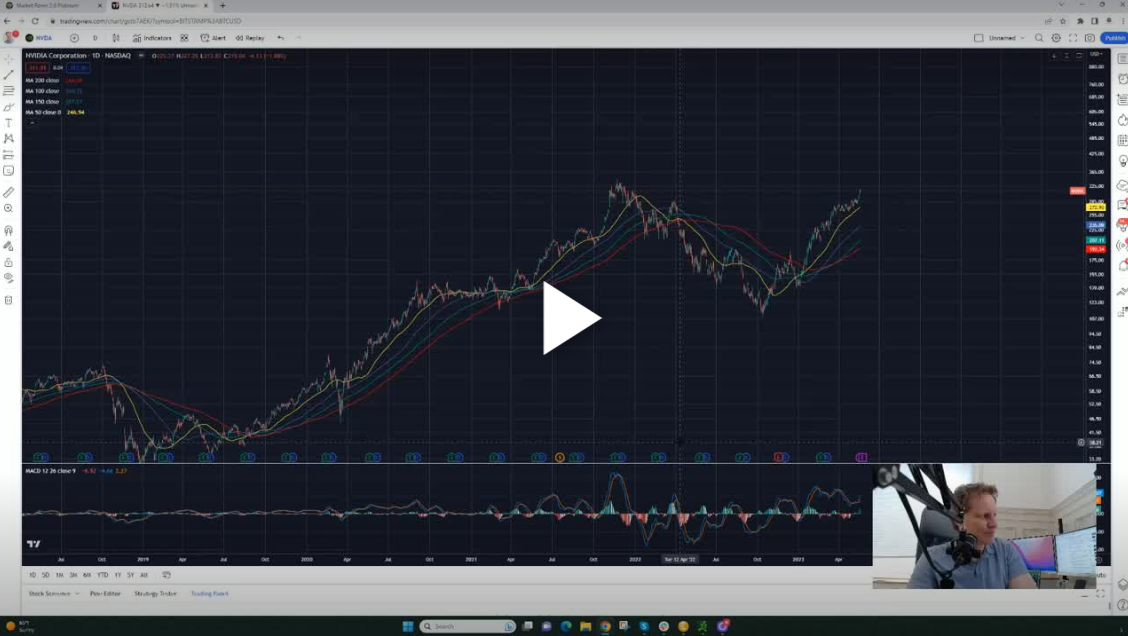This screenshot has height=636, width=1128.
Task: Select the trend line drawing tool
Action: tap(9, 75)
